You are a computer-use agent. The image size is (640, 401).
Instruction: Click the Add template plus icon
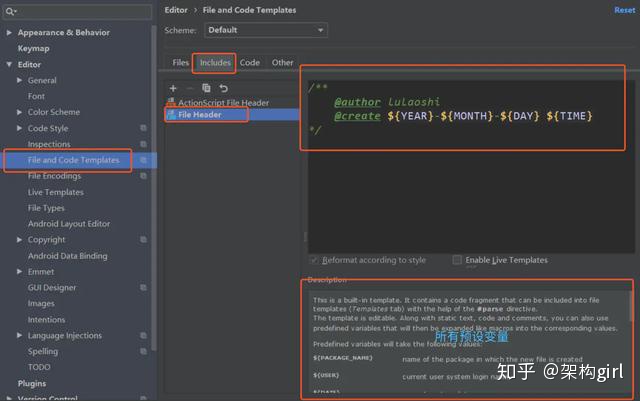pyautogui.click(x=173, y=88)
